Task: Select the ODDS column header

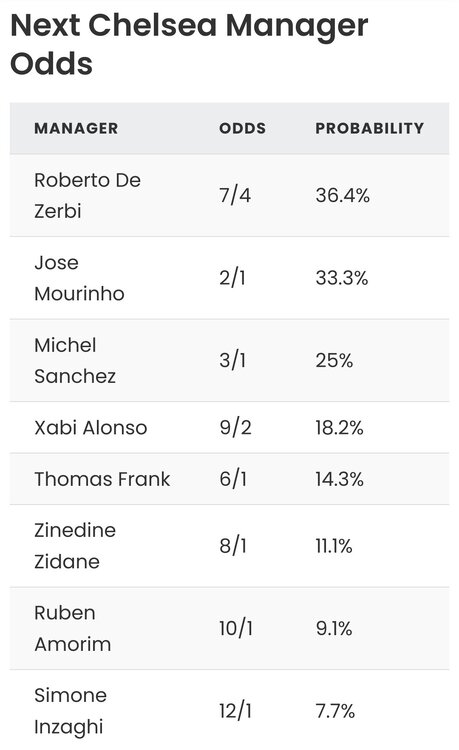Action: pos(242,128)
